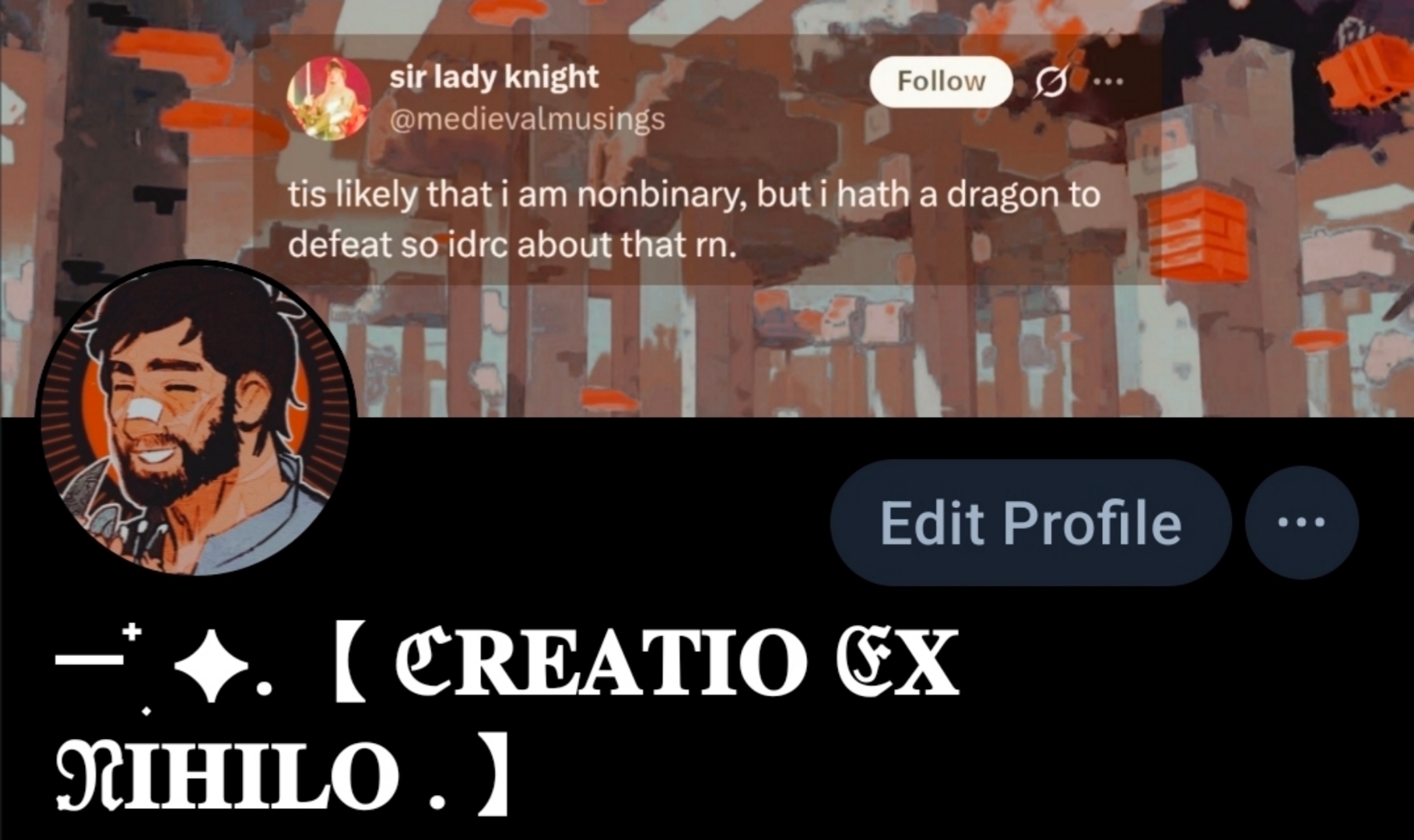
Task: Open the more options button beside Edit Profile
Action: coord(1302,523)
